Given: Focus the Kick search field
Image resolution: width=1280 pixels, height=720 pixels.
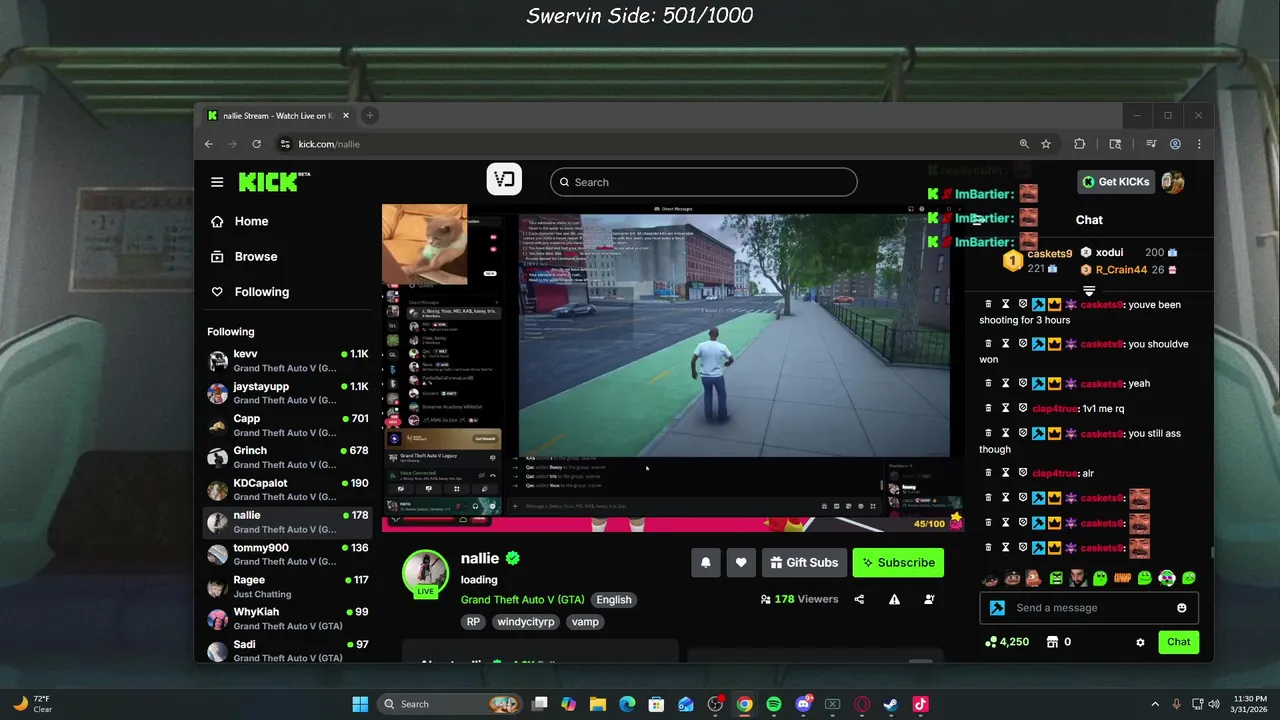Looking at the screenshot, I should click(703, 182).
